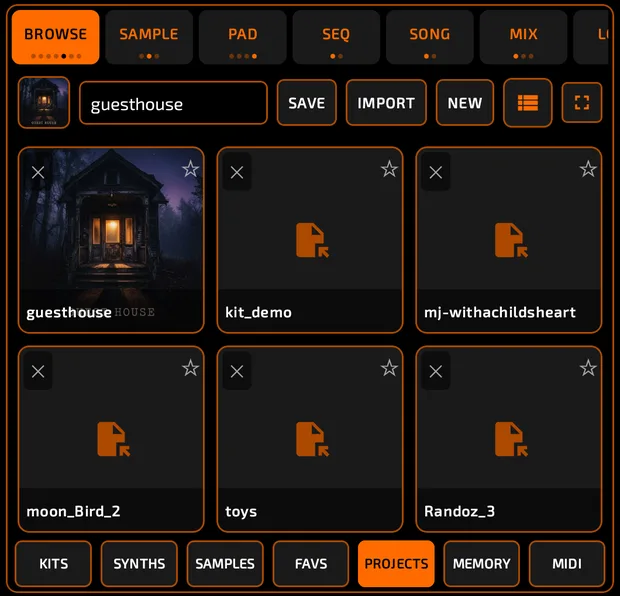This screenshot has width=620, height=596.
Task: Remove the kit_demo project via X icon
Action: pos(237,172)
